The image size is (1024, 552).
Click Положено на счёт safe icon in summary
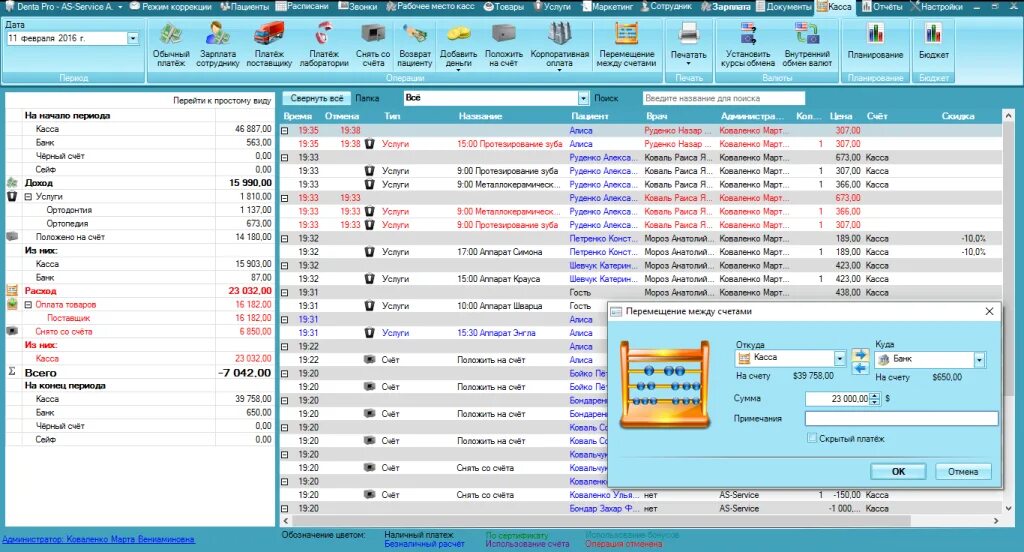(x=12, y=236)
